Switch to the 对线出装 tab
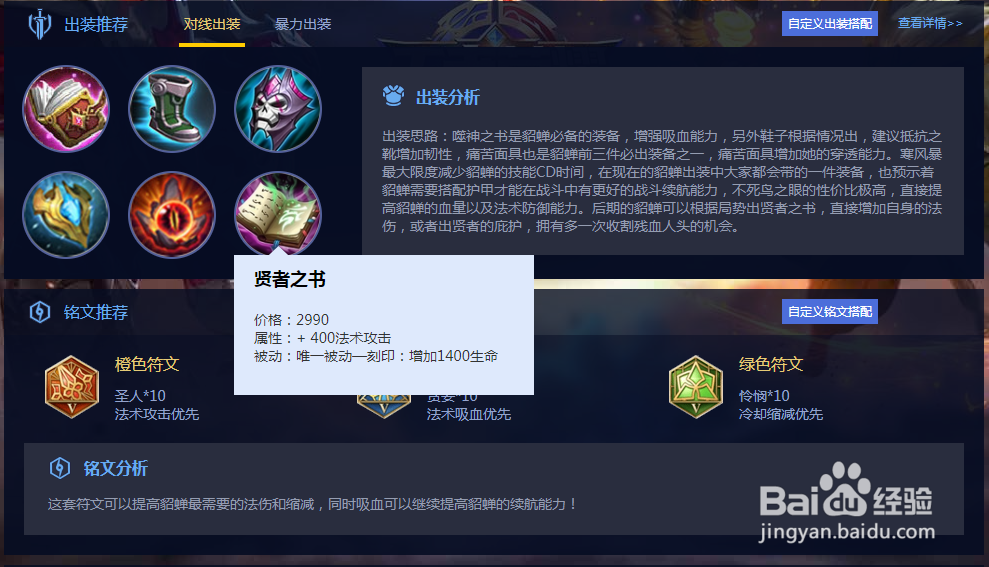 click(212, 25)
